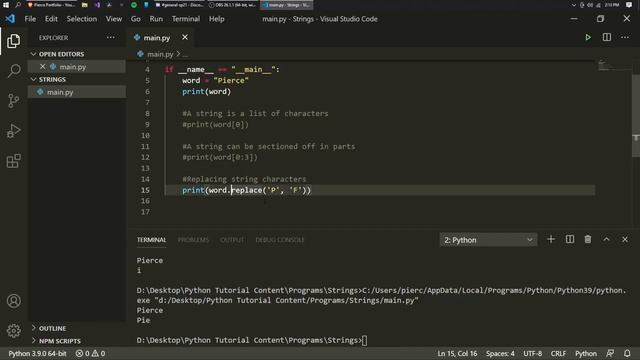This screenshot has height=360, width=640.
Task: Switch to the Debug Console tab
Action: tap(280, 240)
